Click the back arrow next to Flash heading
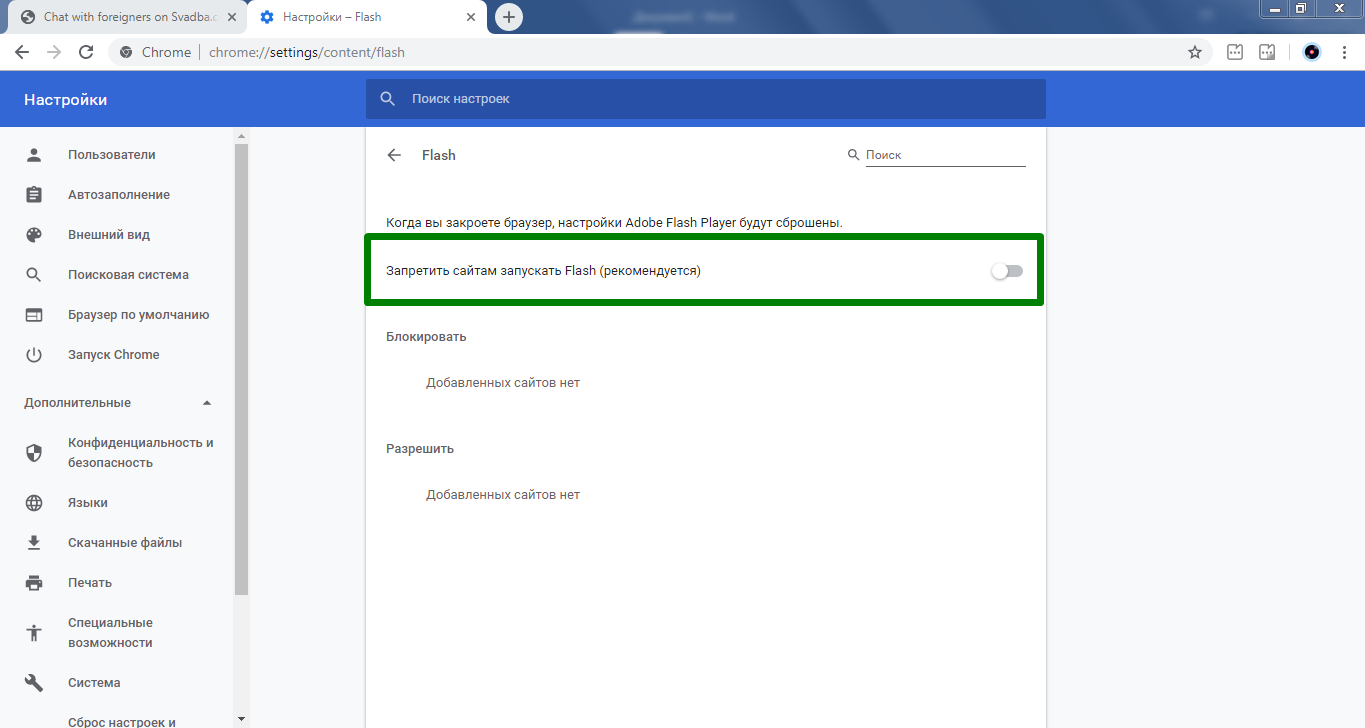Screen dimensions: 1365x728 394,155
